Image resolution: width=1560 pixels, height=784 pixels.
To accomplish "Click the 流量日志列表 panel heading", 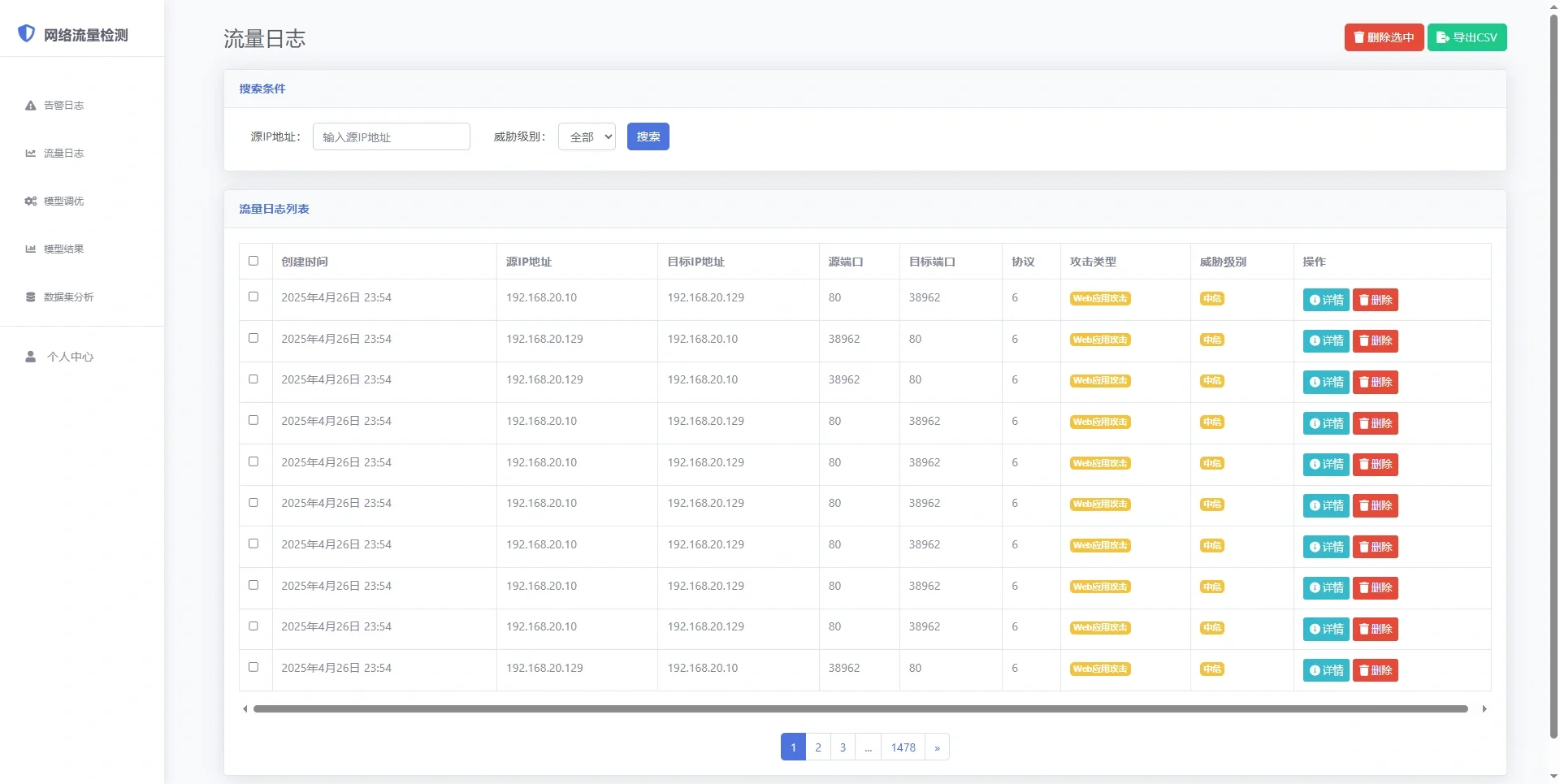I will pos(274,209).
